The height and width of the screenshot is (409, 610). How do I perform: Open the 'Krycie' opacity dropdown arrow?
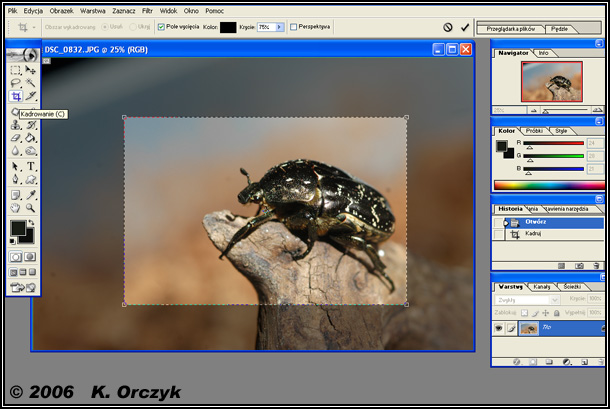coord(278,27)
